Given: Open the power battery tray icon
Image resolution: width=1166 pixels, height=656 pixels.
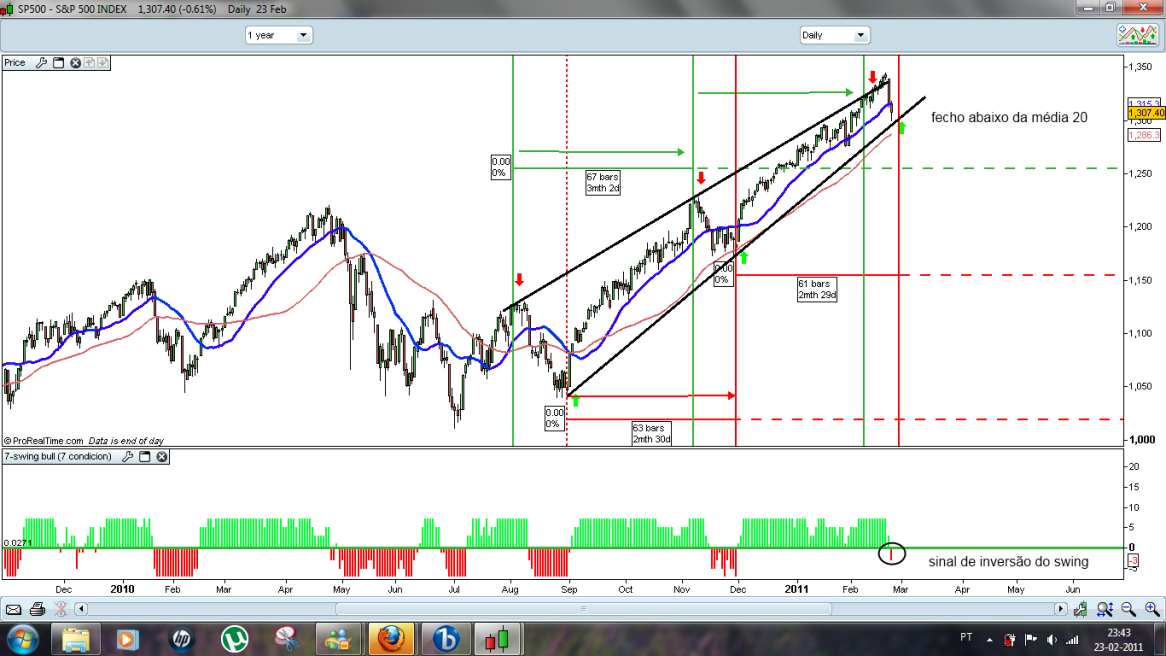Looking at the screenshot, I should tap(1010, 640).
